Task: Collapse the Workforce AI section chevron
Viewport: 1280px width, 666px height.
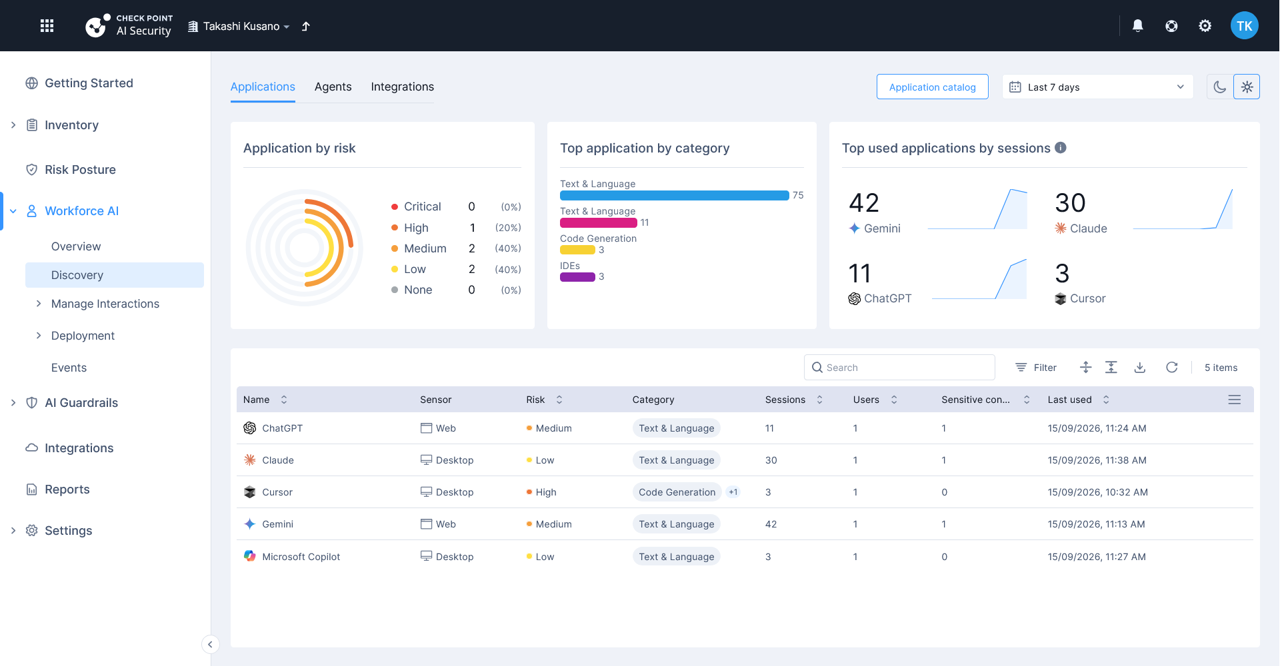Action: [13, 211]
